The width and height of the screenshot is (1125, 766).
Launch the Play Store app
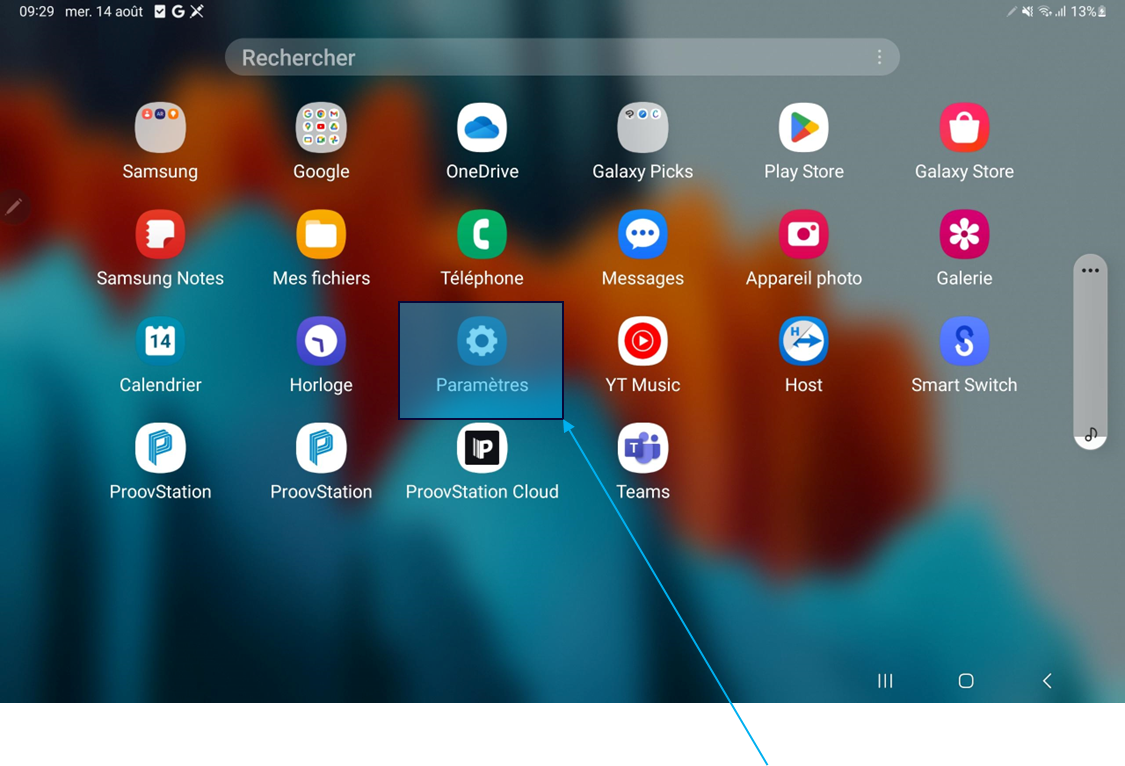pyautogui.click(x=803, y=129)
